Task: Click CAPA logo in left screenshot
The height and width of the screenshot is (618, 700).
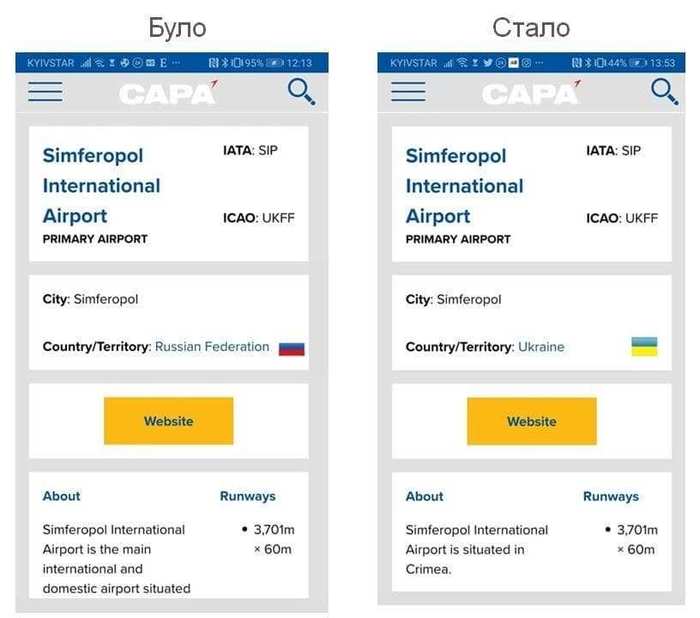Action: pyautogui.click(x=168, y=93)
